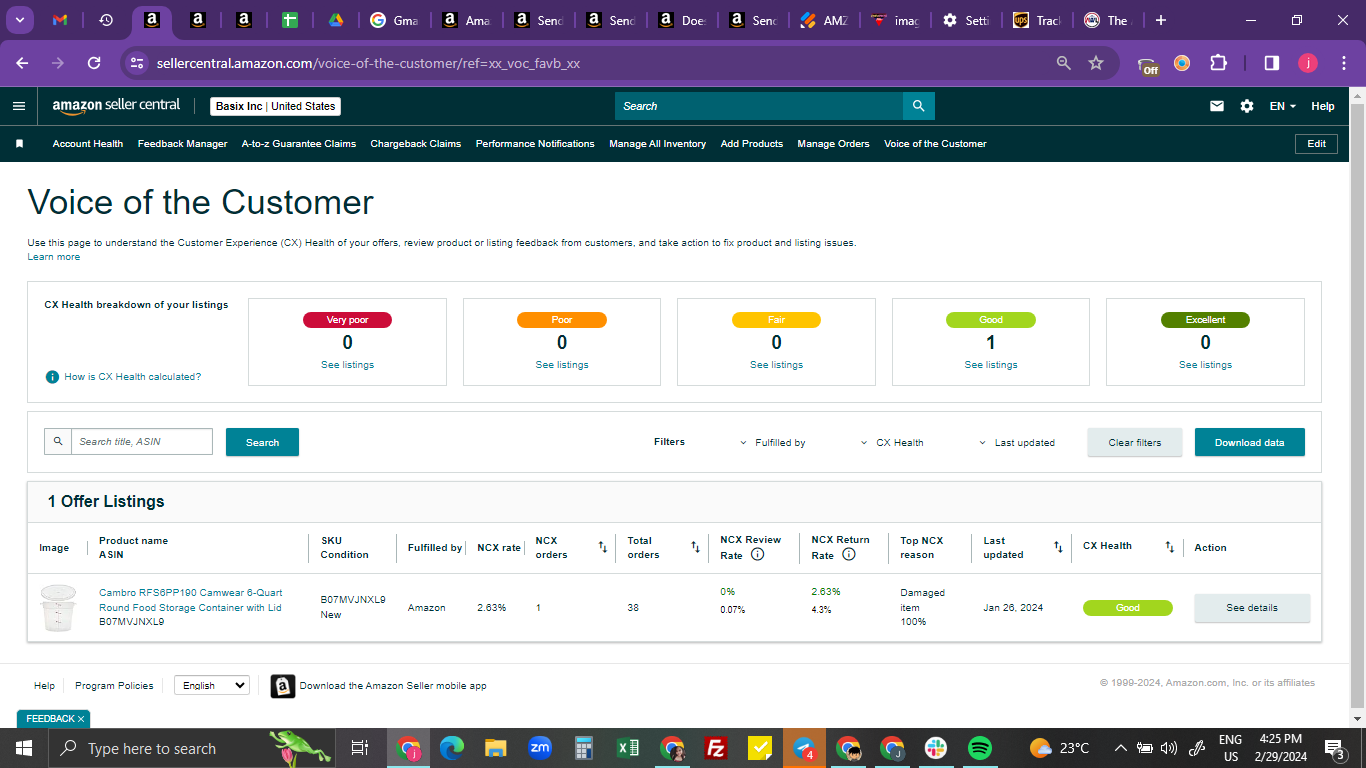Viewport: 1366px width, 768px height.
Task: Open the Chrome extensions puzzle icon
Action: click(1218, 63)
